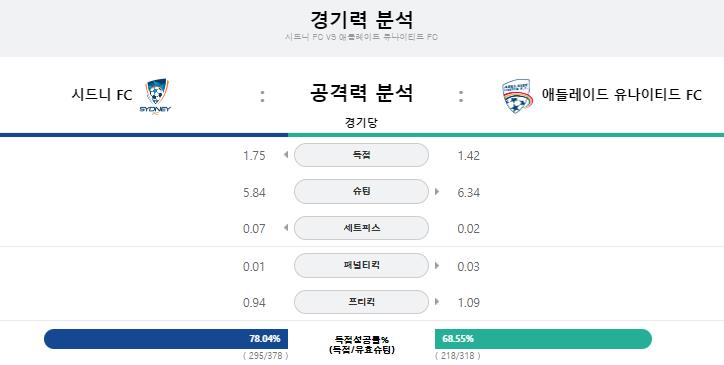Click the 애들레이드 유나이티드 FC team name
This screenshot has width=724, height=365.
click(x=622, y=95)
